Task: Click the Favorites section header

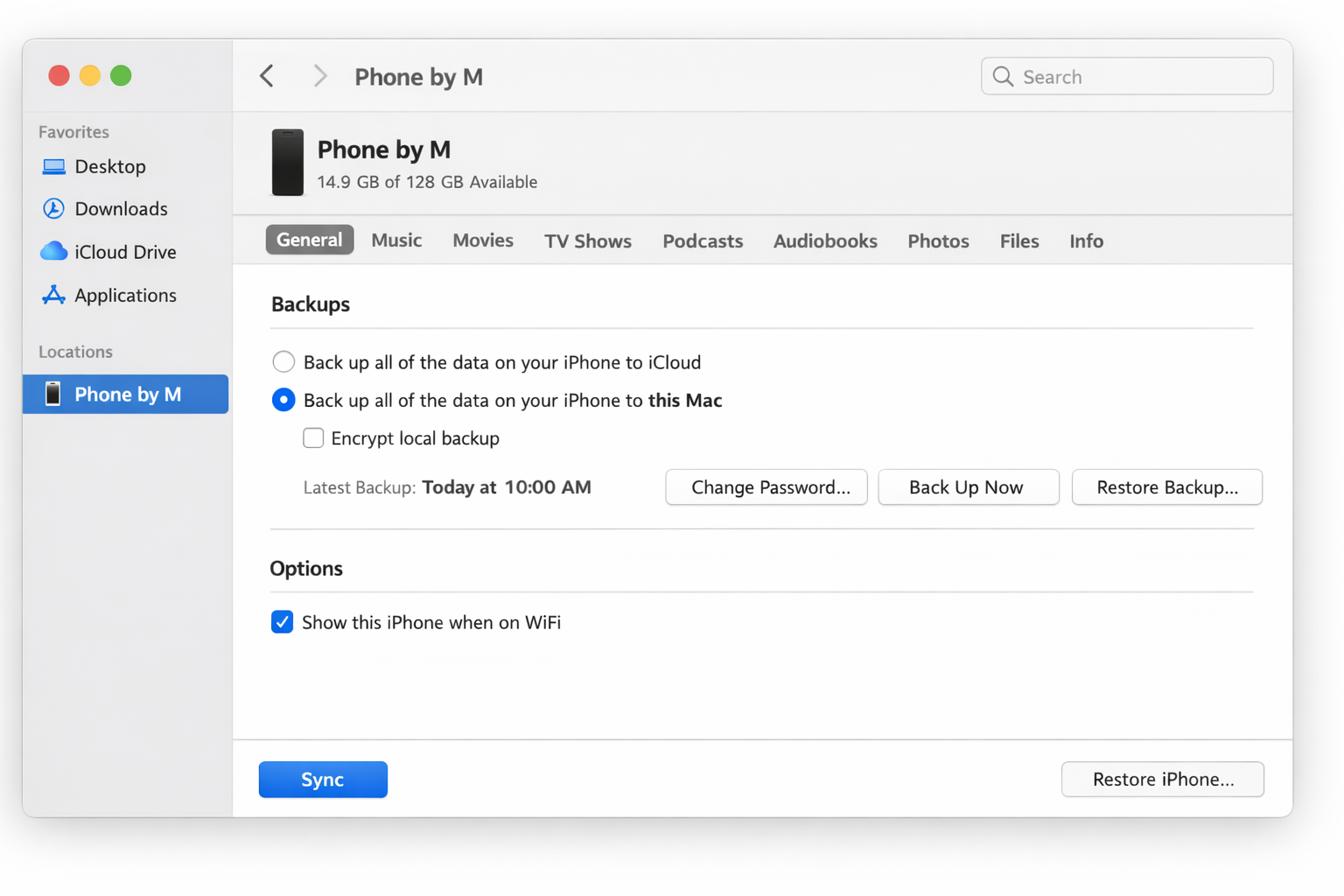Action: click(x=73, y=132)
